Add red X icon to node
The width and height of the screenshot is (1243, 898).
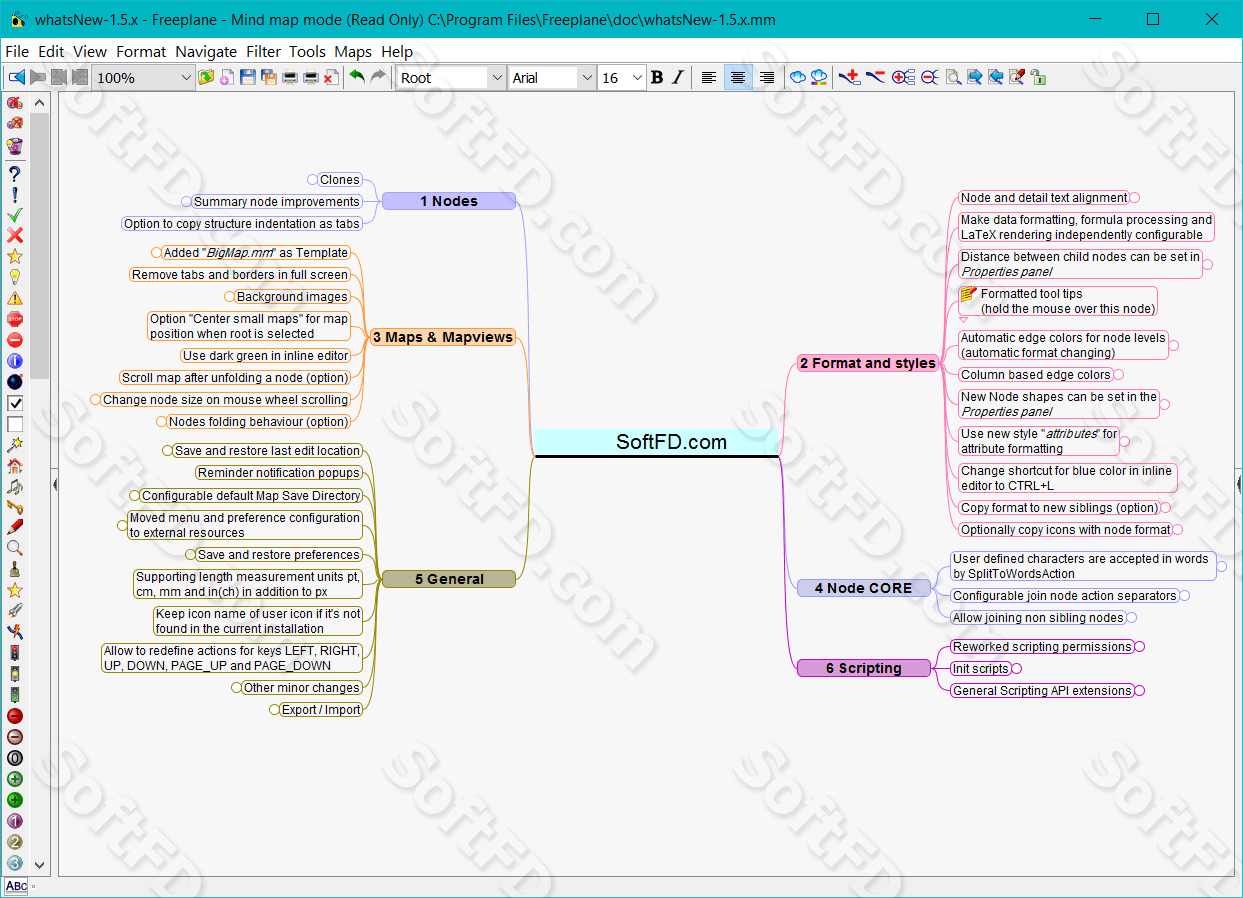14,236
